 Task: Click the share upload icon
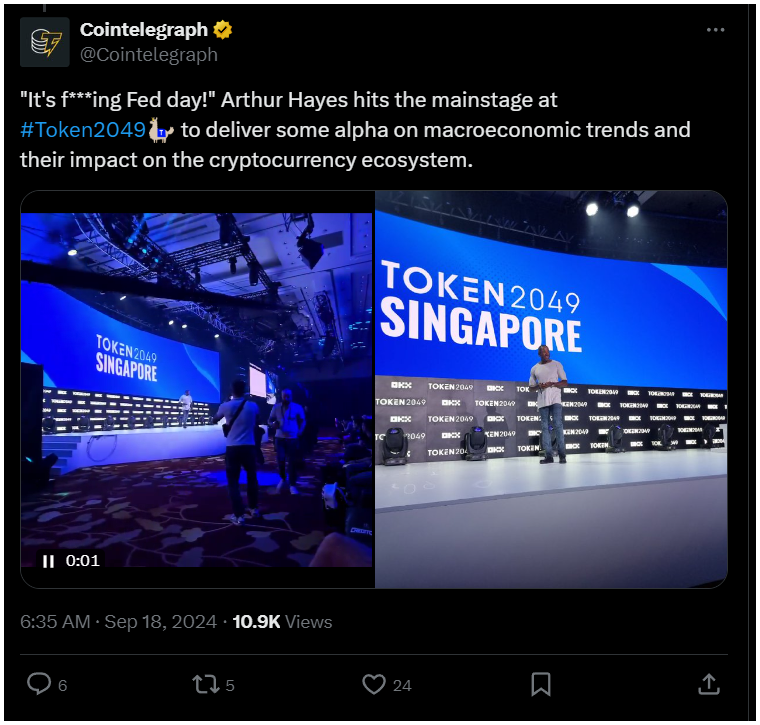pos(709,684)
